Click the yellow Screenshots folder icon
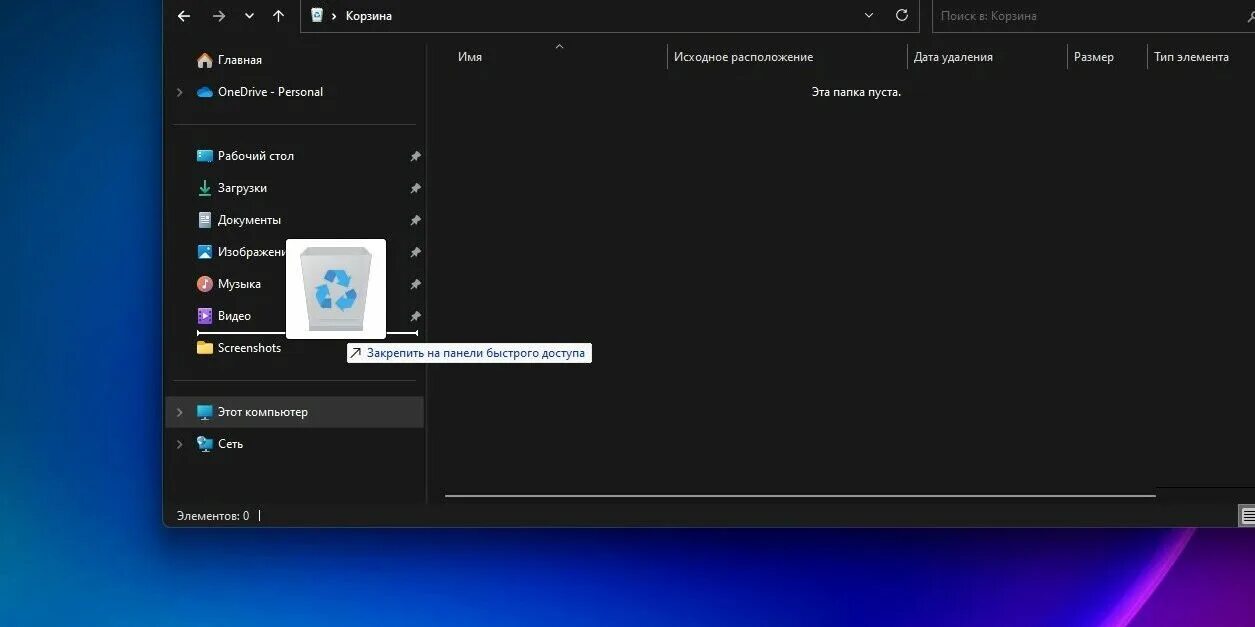 205,348
